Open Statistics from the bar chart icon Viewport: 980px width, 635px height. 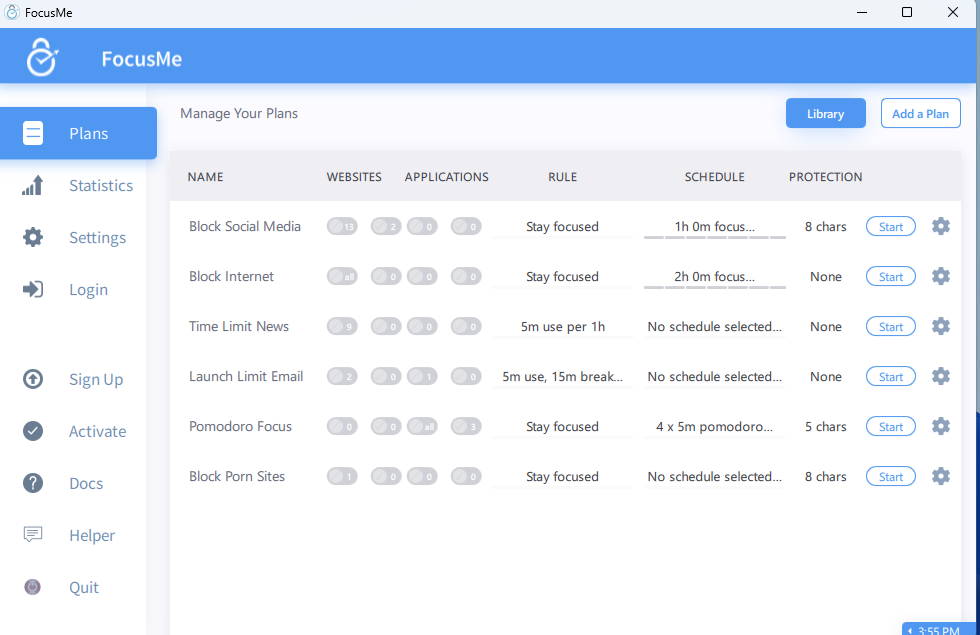[x=33, y=186]
